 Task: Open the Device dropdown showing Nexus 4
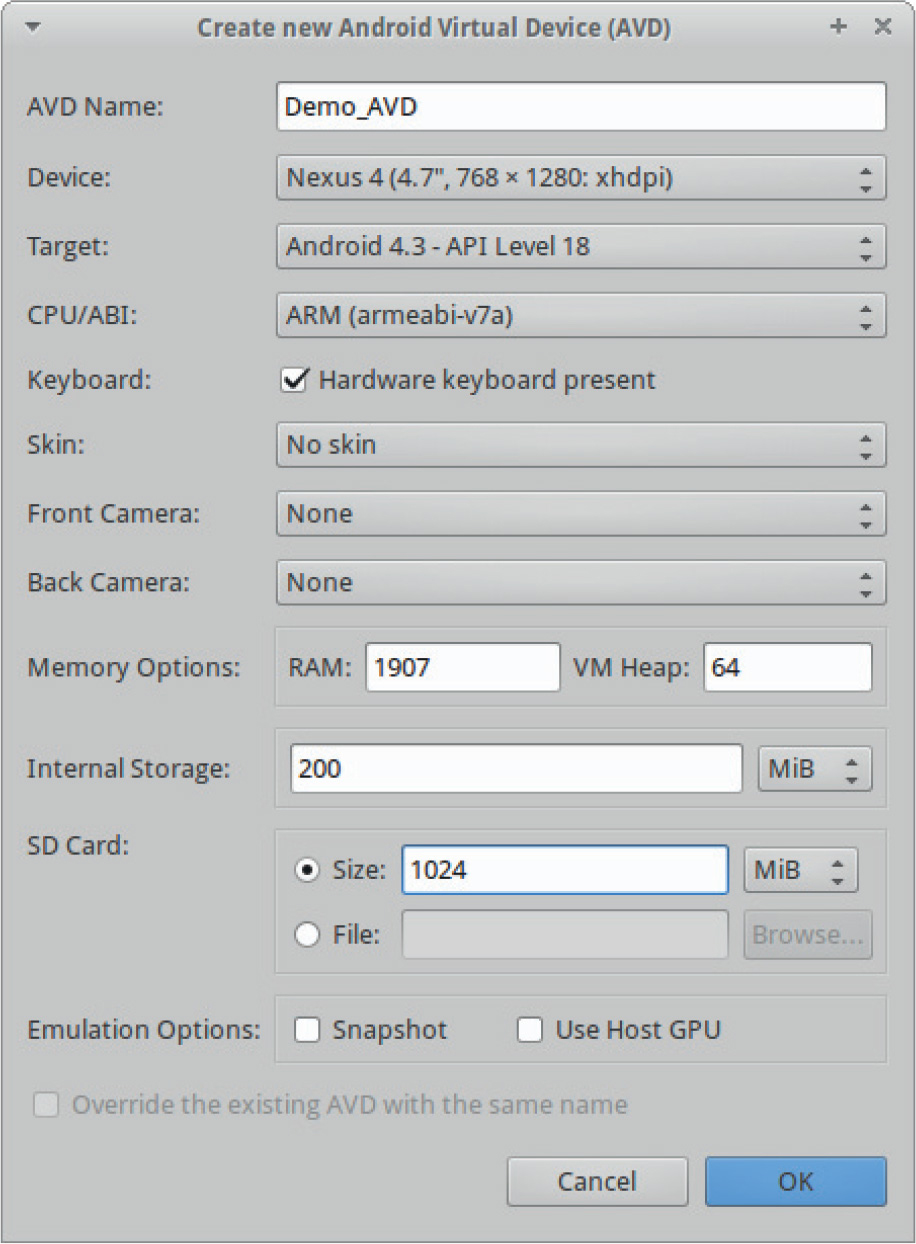pyautogui.click(x=580, y=179)
